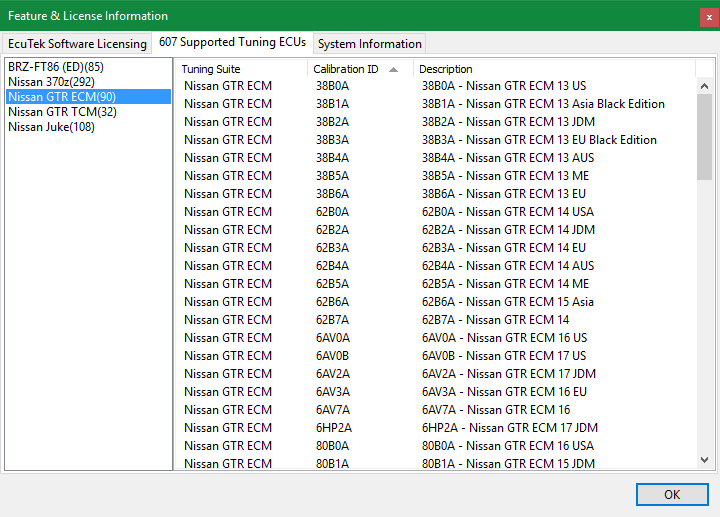Click the vertical scrollbar thumb

(x=705, y=135)
